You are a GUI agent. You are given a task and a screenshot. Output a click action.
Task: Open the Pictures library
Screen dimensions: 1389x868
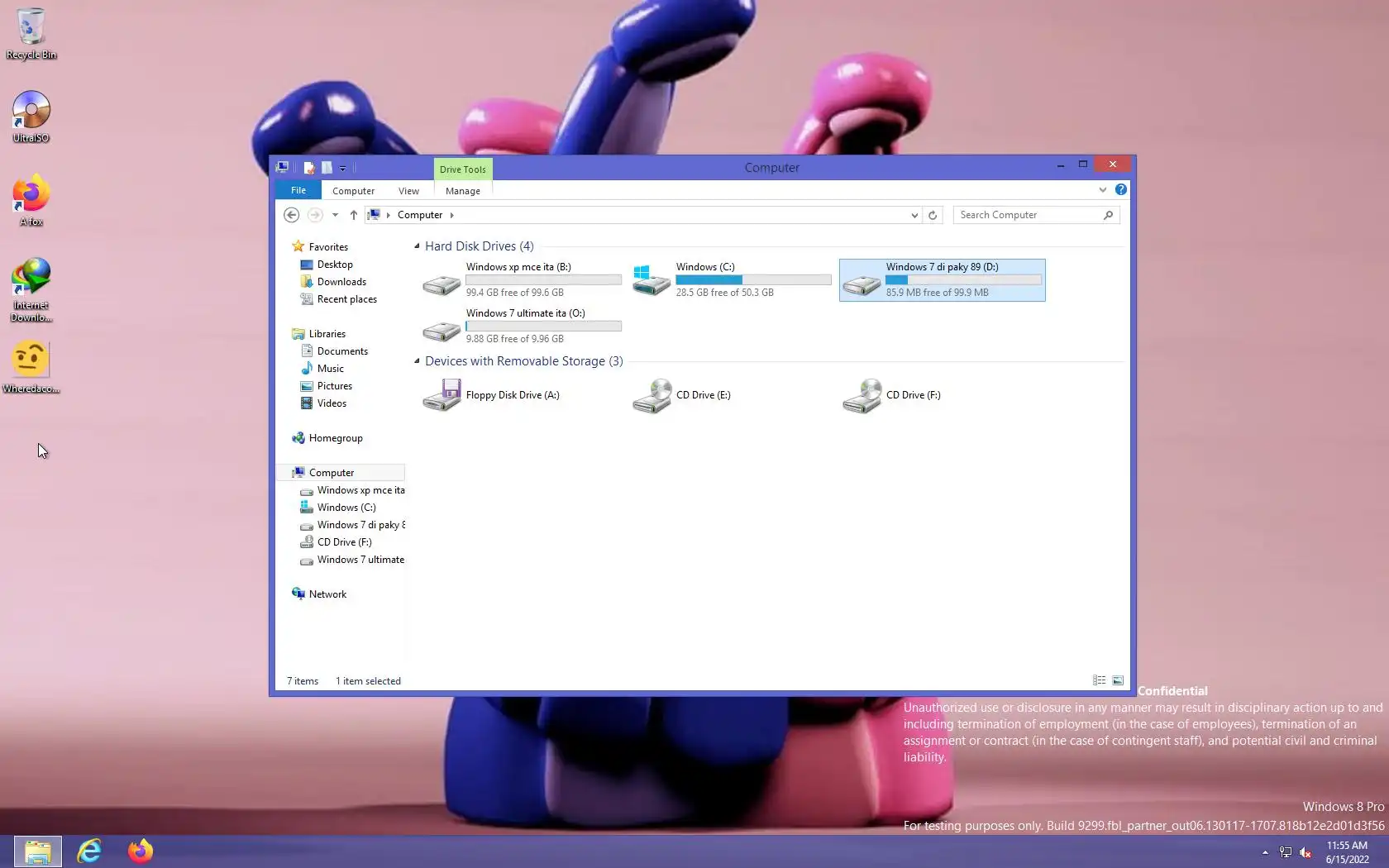(x=334, y=386)
